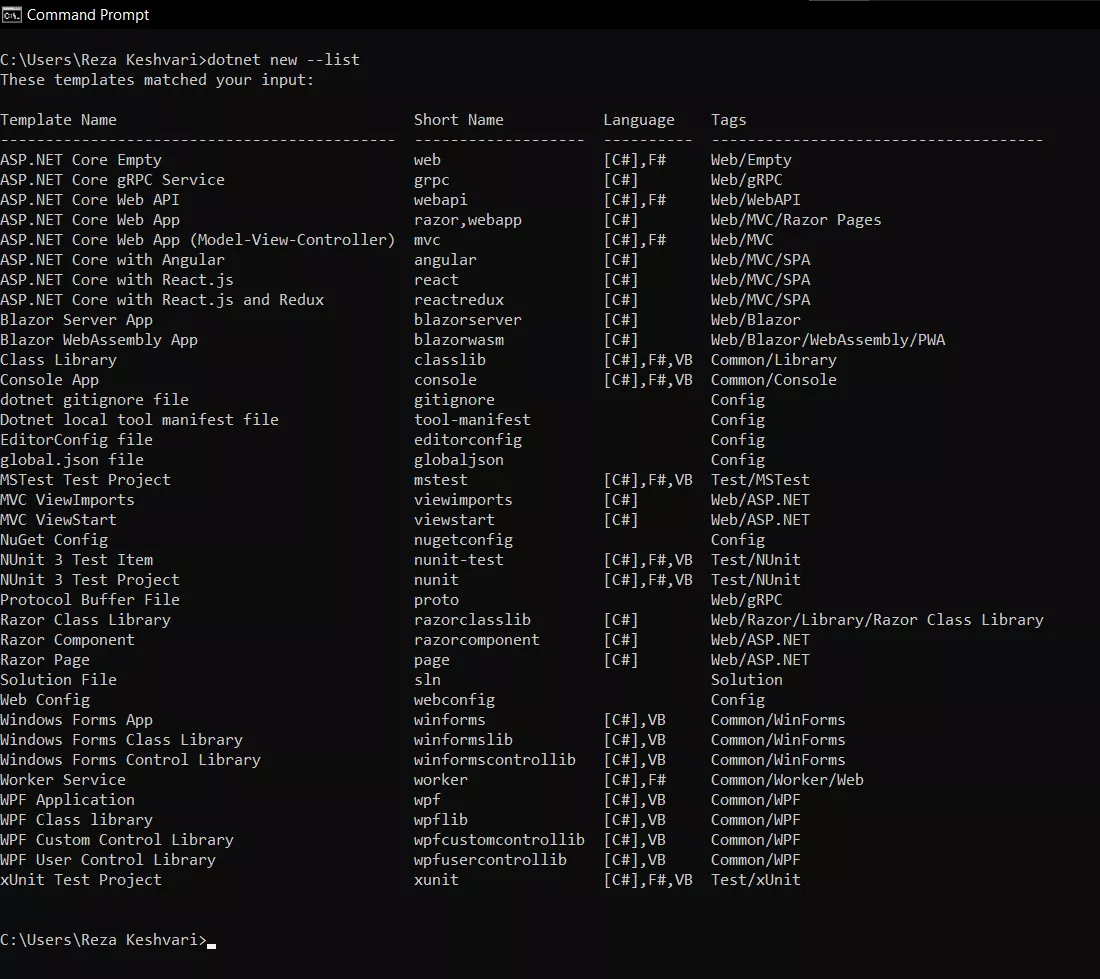The image size is (1100, 979).
Task: Click 'Web/Blazor/WebAssembly/PWA' tag
Action: (x=828, y=340)
